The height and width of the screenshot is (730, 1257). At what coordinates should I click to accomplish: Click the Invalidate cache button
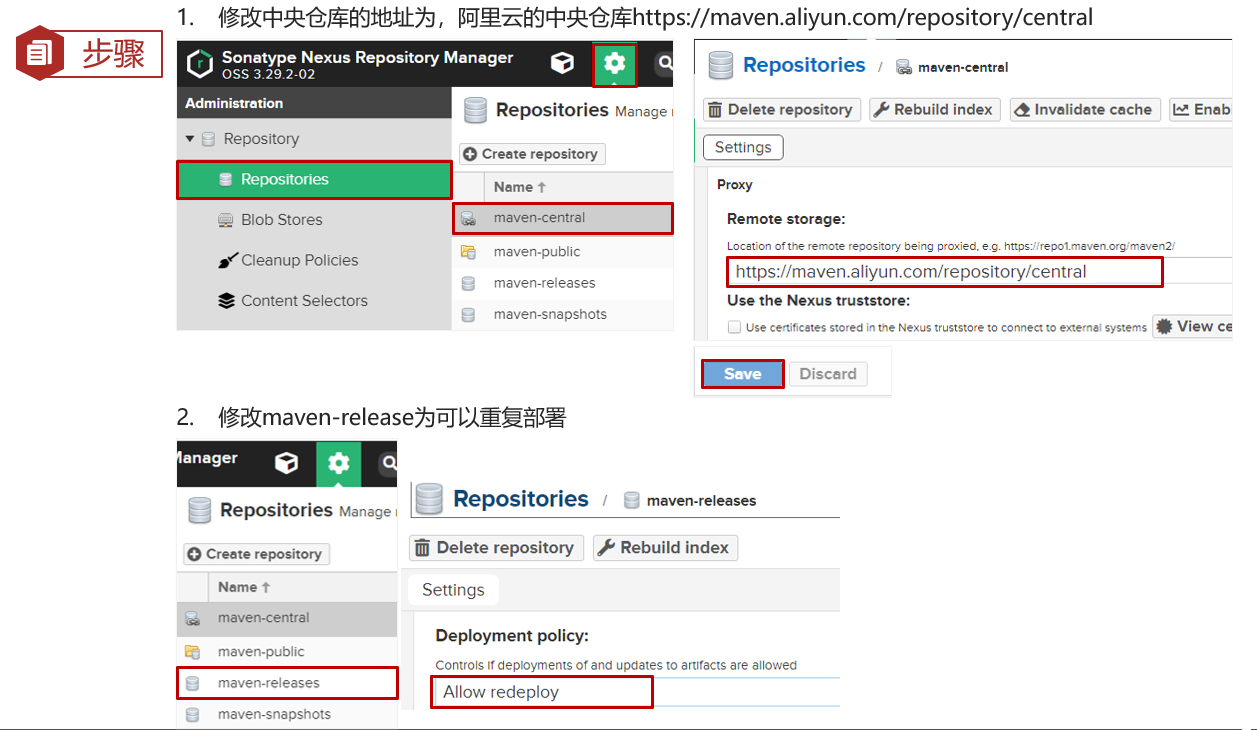point(1084,110)
